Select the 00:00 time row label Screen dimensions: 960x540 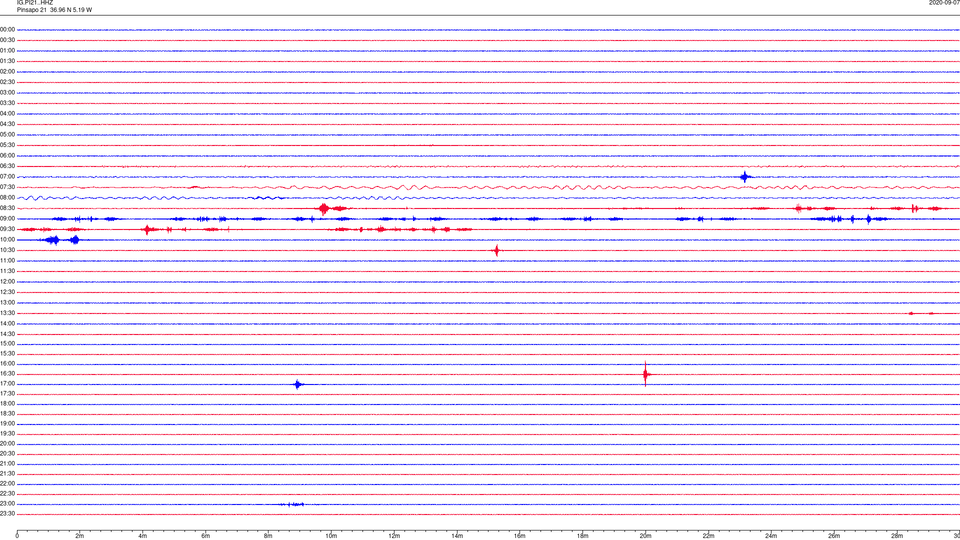coord(7,29)
